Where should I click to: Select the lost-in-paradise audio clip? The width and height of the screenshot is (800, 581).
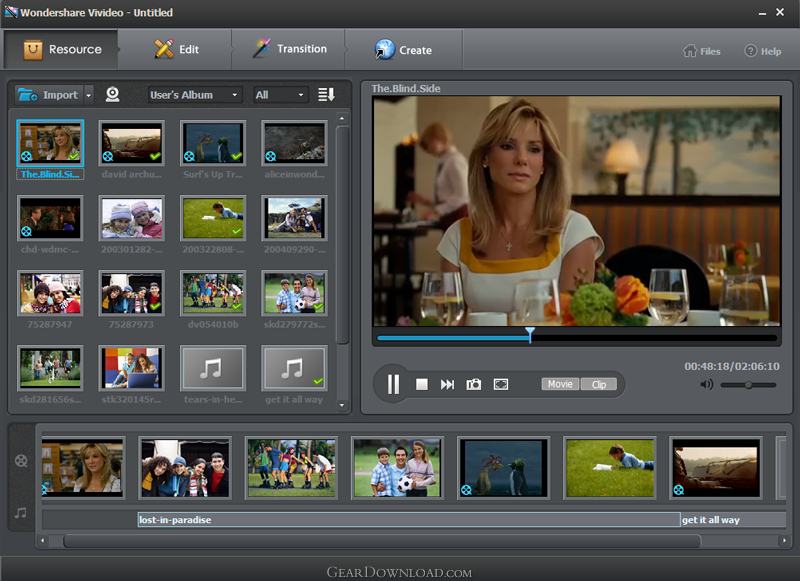[x=409, y=520]
